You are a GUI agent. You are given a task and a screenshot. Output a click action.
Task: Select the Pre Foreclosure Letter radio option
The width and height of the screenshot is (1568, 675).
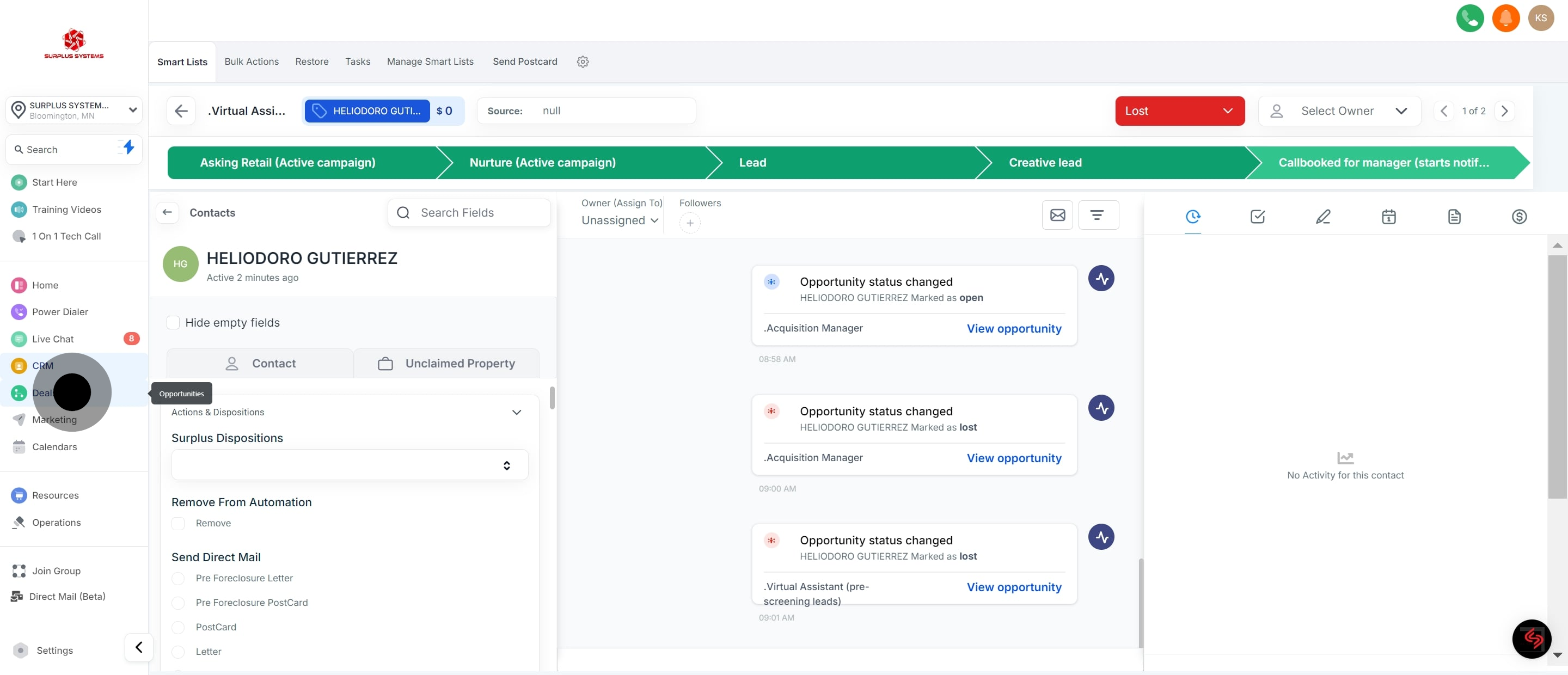coord(179,578)
